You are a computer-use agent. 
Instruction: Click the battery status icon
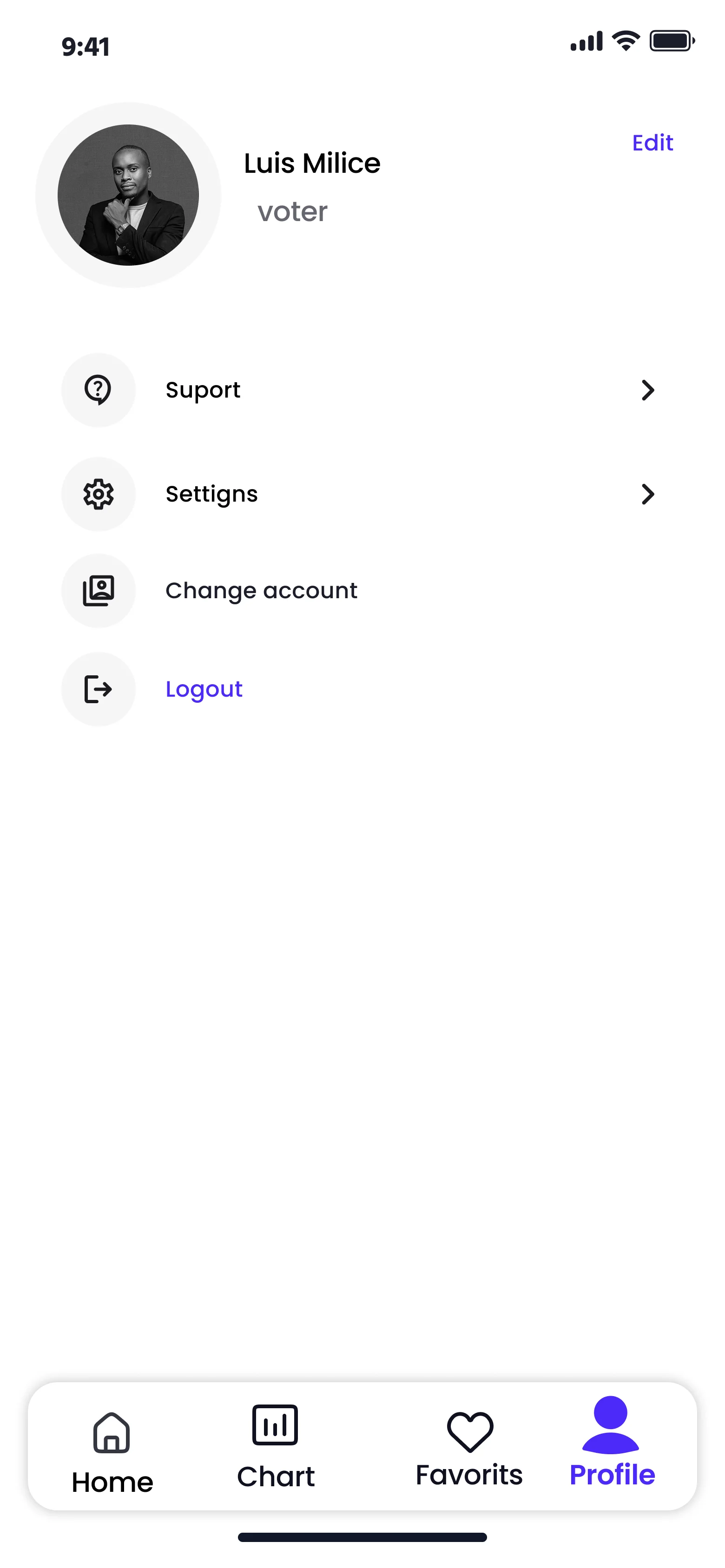(671, 41)
